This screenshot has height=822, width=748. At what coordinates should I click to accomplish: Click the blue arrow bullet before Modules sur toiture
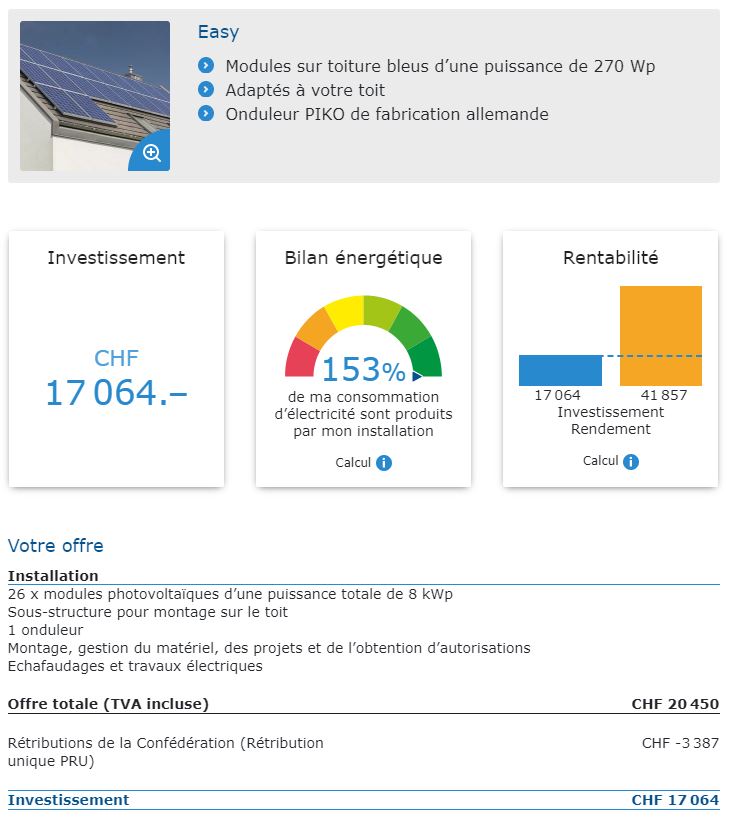pos(206,66)
